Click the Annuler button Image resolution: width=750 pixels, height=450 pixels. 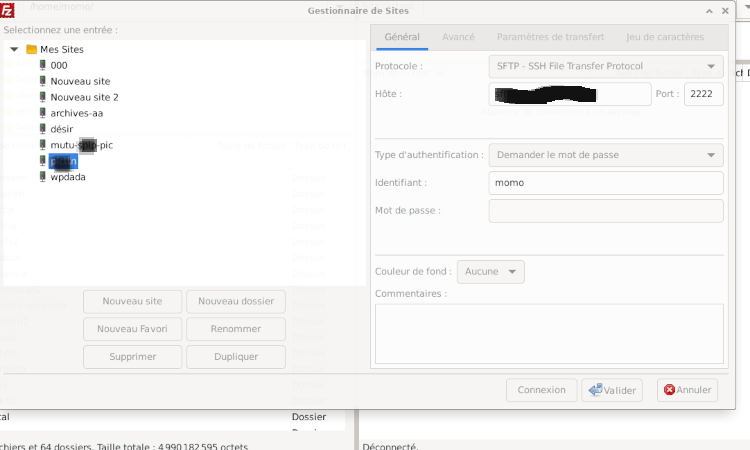(x=687, y=390)
